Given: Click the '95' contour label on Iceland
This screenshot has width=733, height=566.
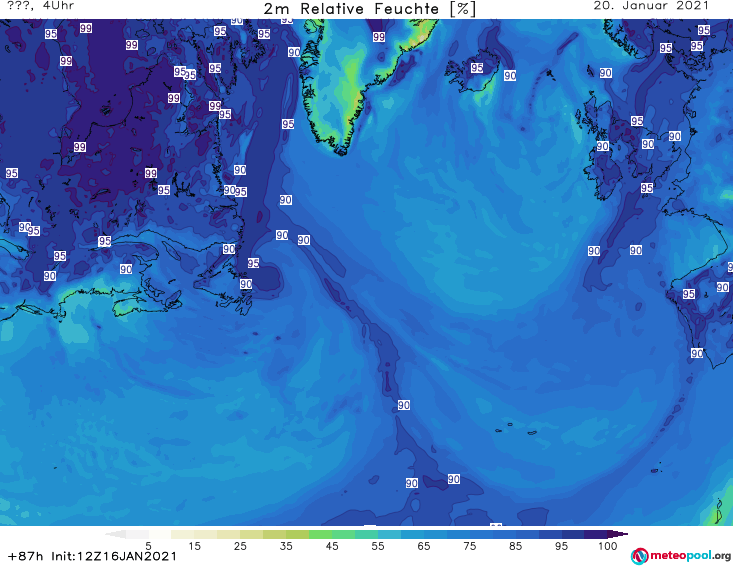Looking at the screenshot, I should coord(477,68).
